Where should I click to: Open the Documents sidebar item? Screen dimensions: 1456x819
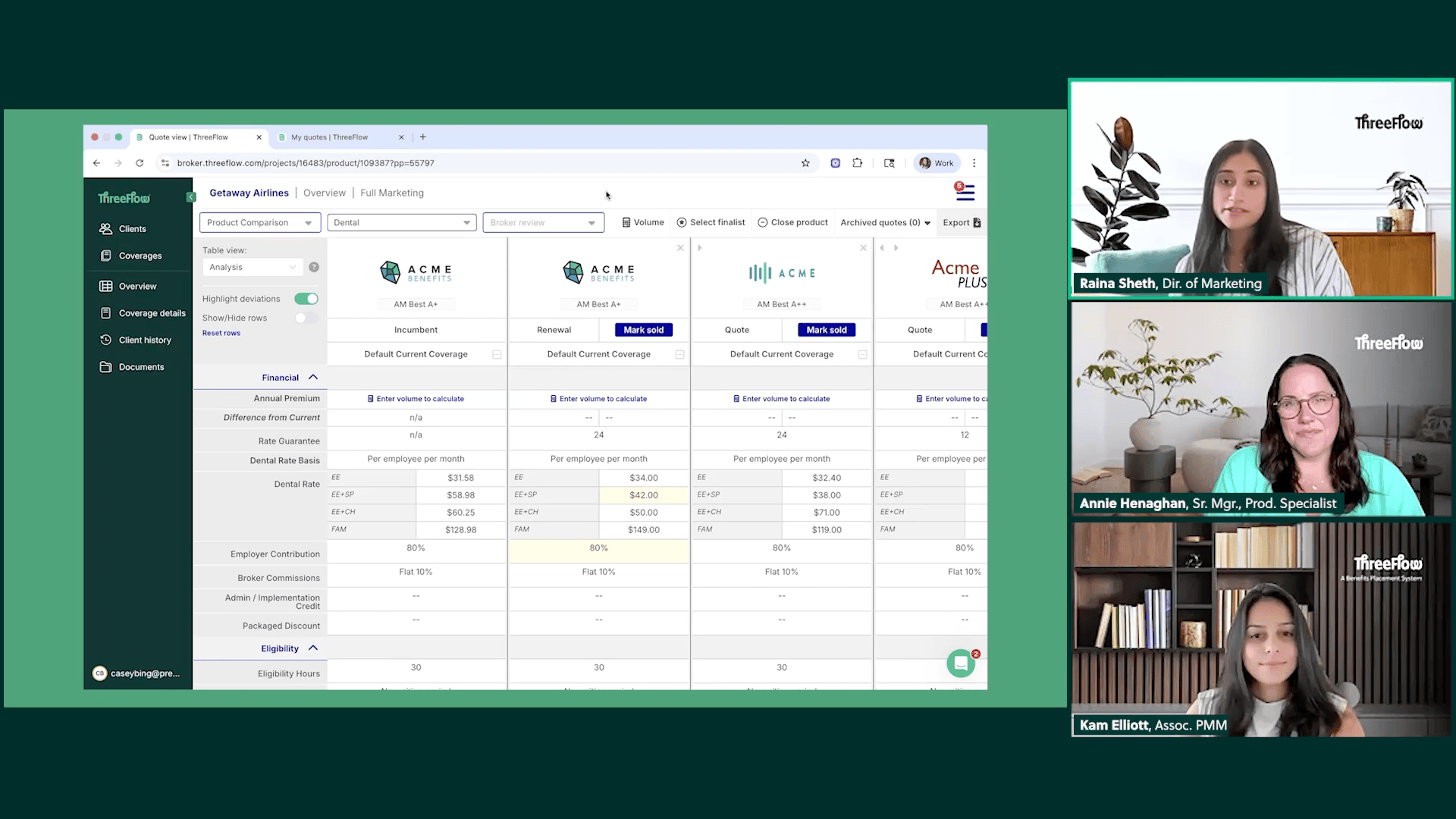point(141,367)
